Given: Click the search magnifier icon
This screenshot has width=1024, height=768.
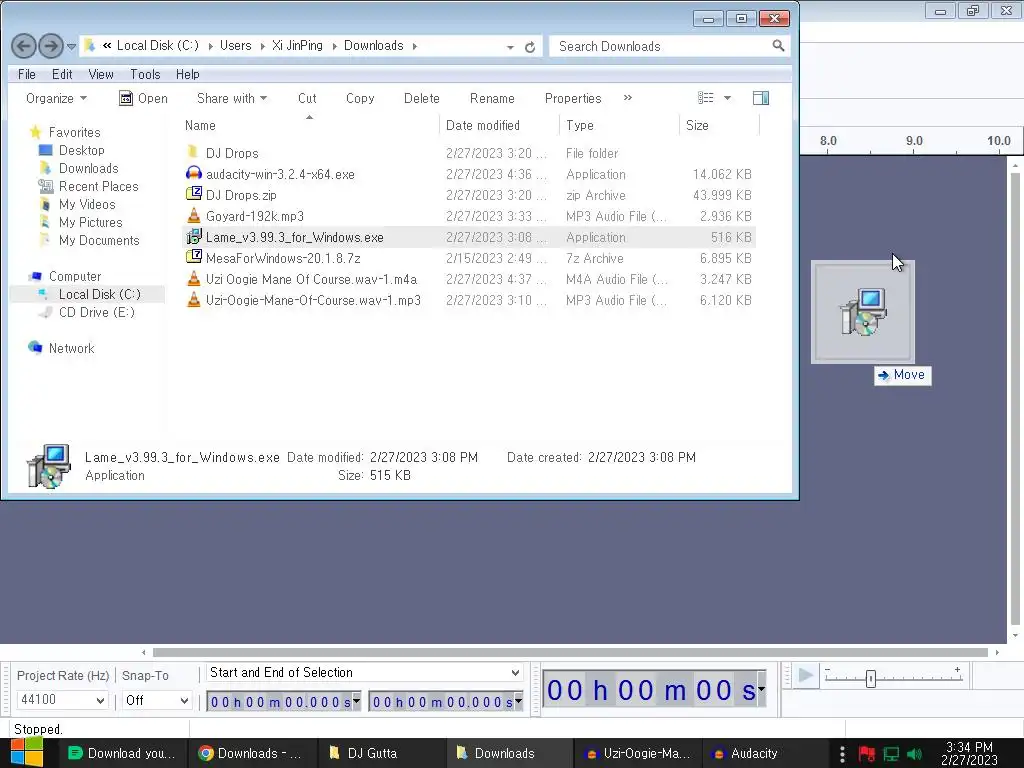Looking at the screenshot, I should tap(778, 46).
